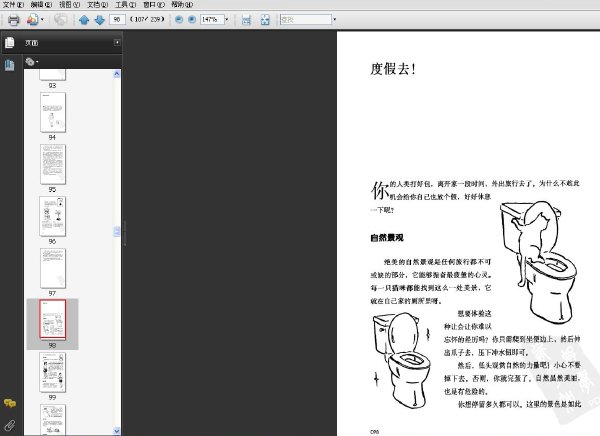This screenshot has width=600, height=436.
Task: Open the collaborate icon dropdown arrow
Action: pos(42,20)
